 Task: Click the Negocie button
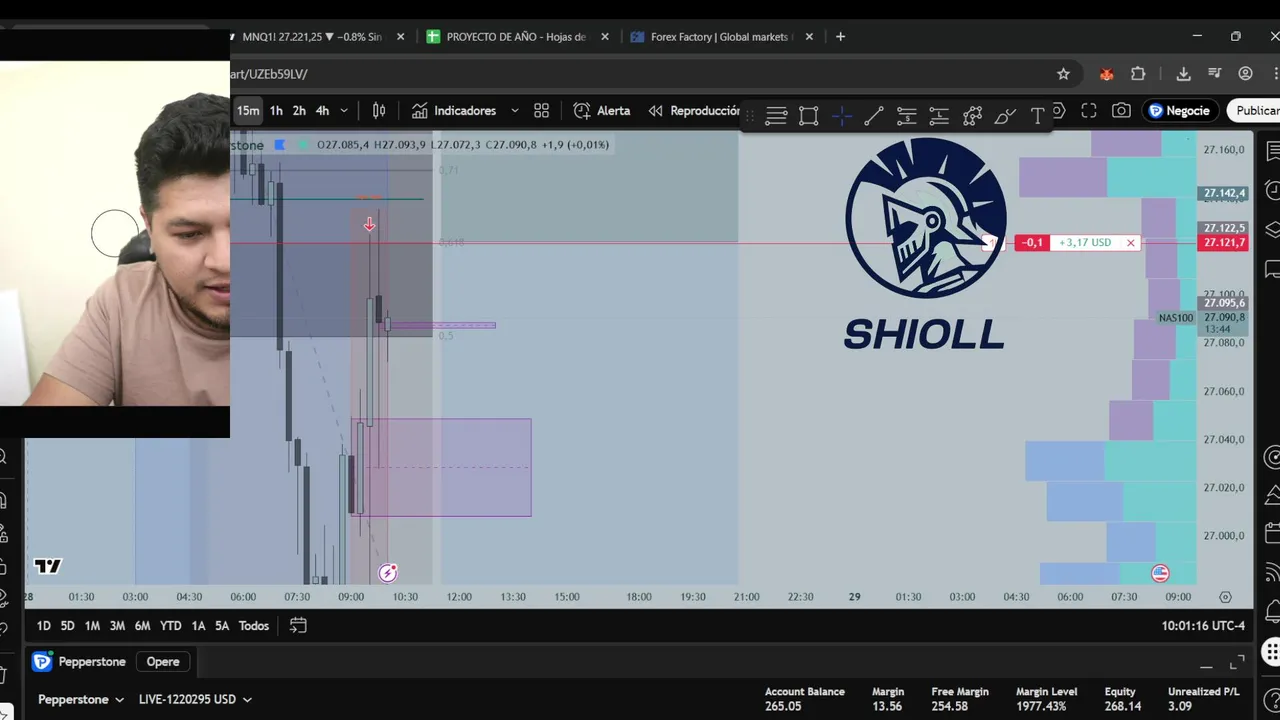click(1179, 111)
